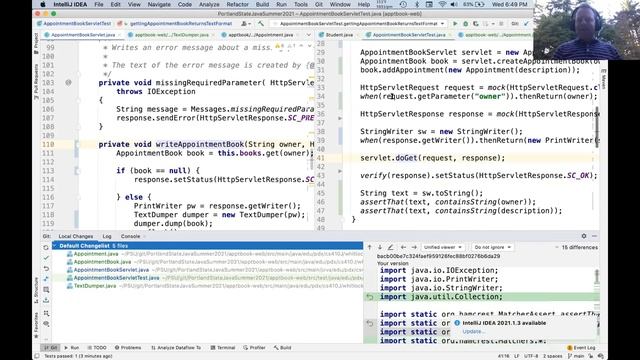Screen dimensions: 640x360
Task: Switch to Student.java editor tab
Action: [x=336, y=35]
